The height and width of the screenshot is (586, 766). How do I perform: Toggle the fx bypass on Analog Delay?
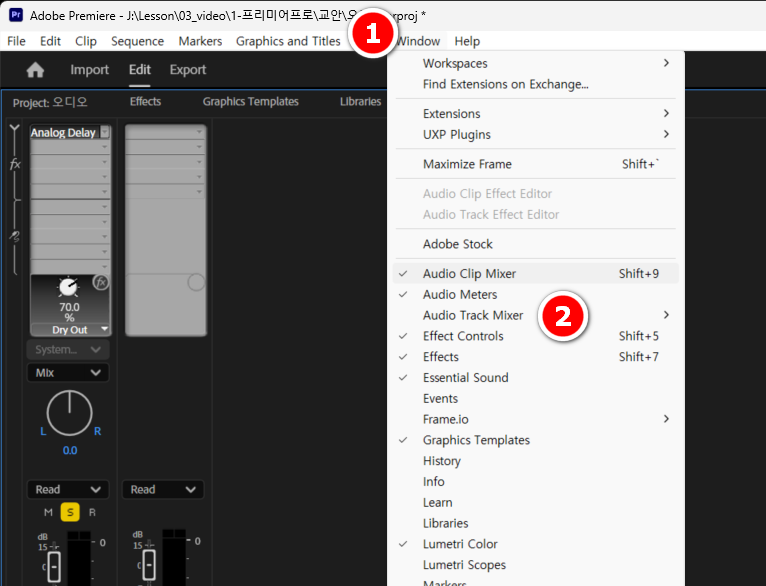pyautogui.click(x=101, y=282)
